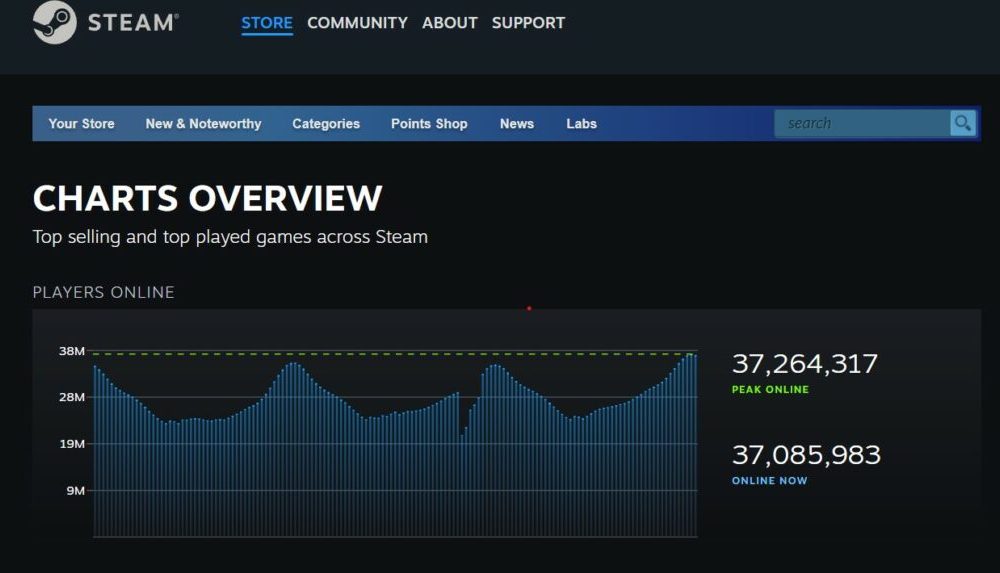1000x573 pixels.
Task: Open the COMMUNITY tab
Action: [x=357, y=23]
